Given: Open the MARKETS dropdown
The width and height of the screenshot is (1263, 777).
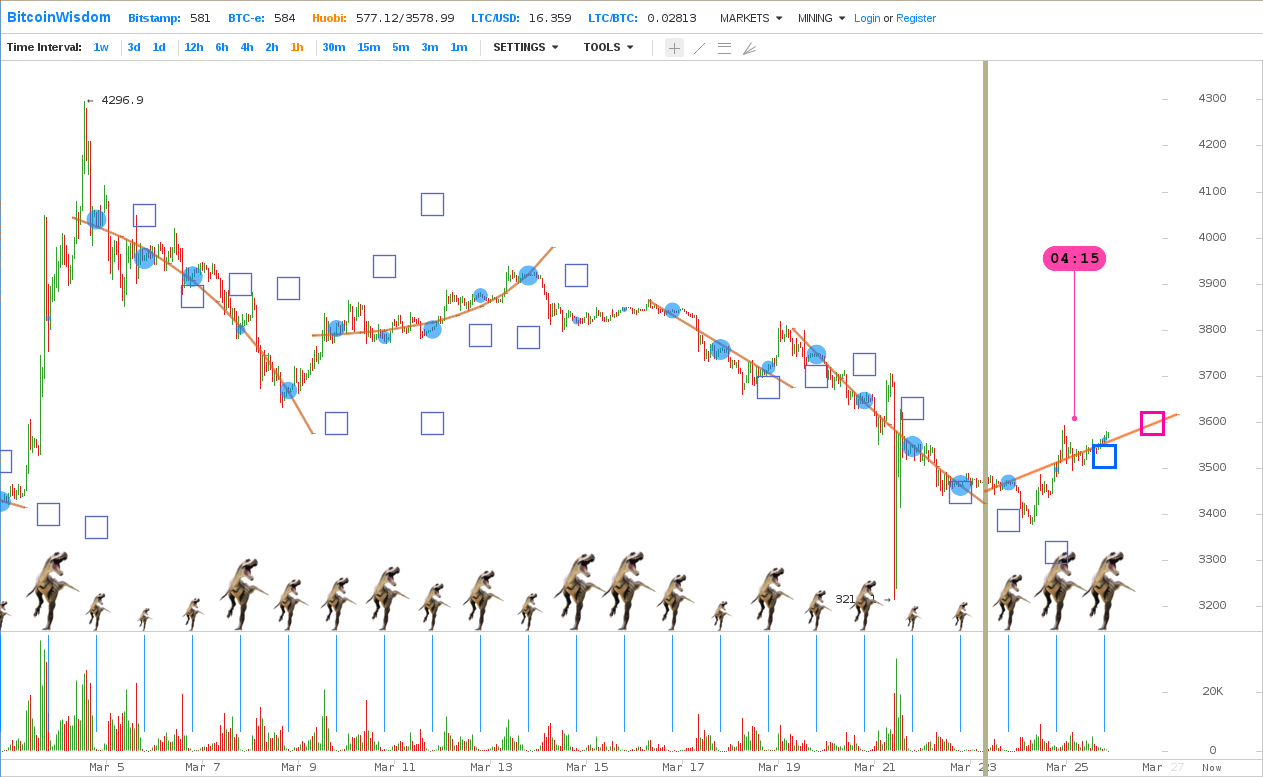Looking at the screenshot, I should (750, 18).
